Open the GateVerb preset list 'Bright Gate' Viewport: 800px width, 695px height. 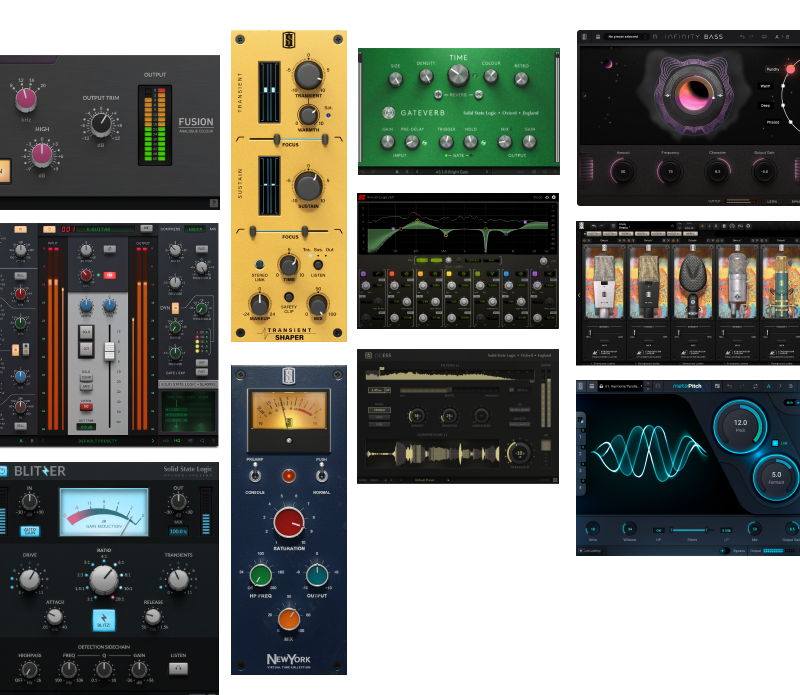(x=455, y=171)
